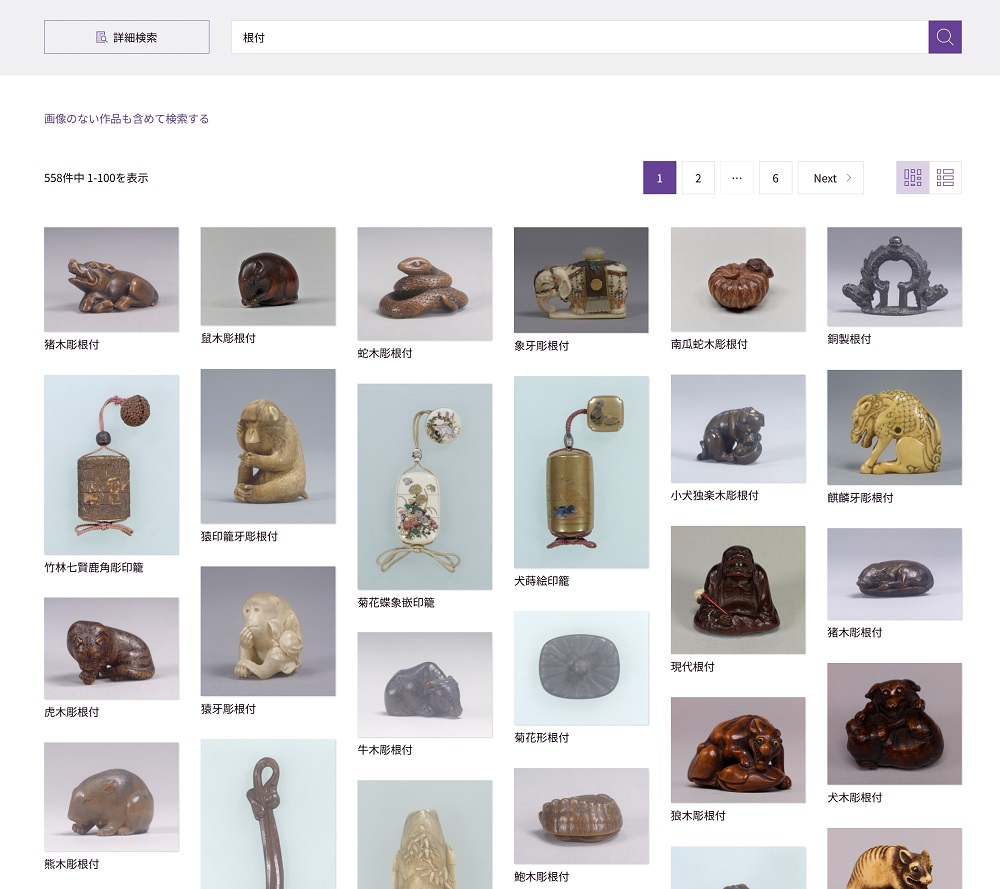Click the 狼木彫根付 title text
1000x889 pixels.
[698, 815]
